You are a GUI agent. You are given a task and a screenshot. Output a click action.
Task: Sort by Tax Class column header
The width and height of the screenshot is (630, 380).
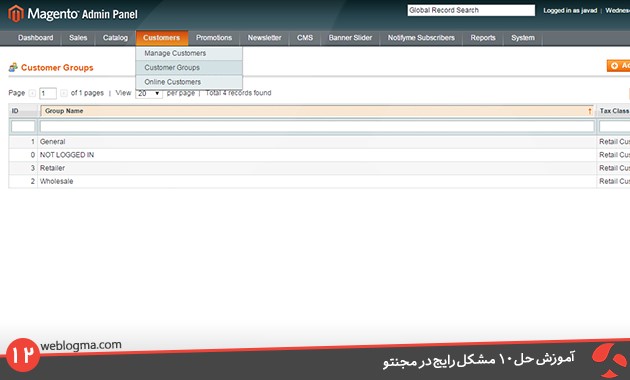tap(614, 111)
